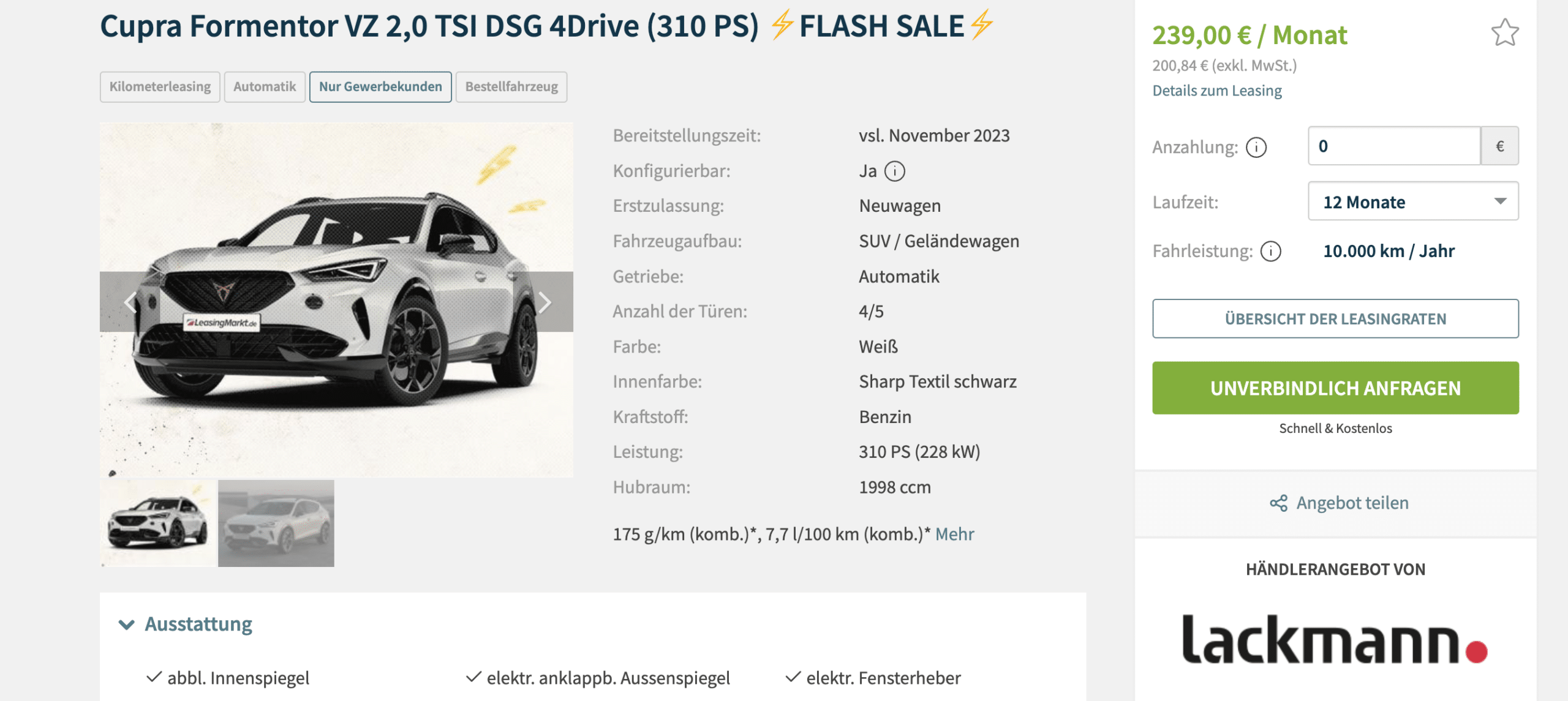Add offer to favorites with star icon
The height and width of the screenshot is (701, 1568).
click(x=1504, y=32)
